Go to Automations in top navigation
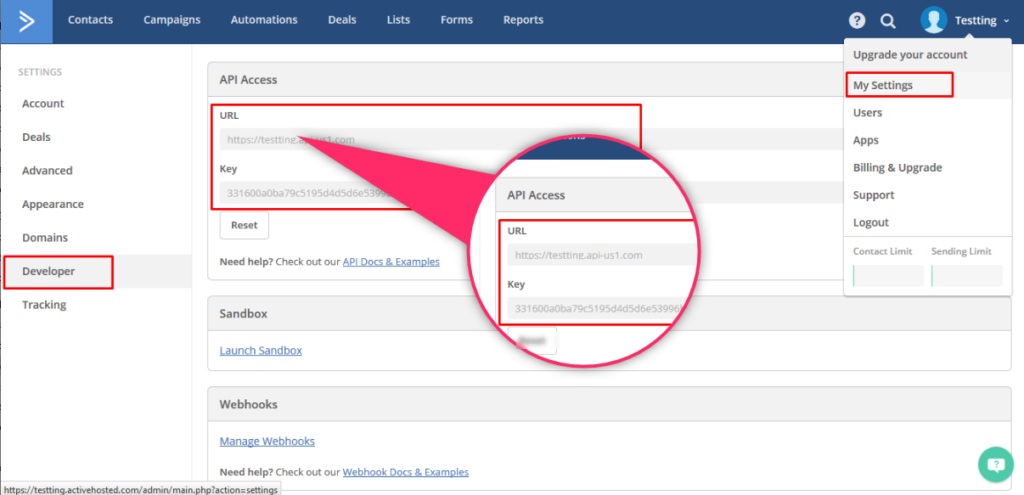This screenshot has width=1024, height=495. click(x=264, y=20)
